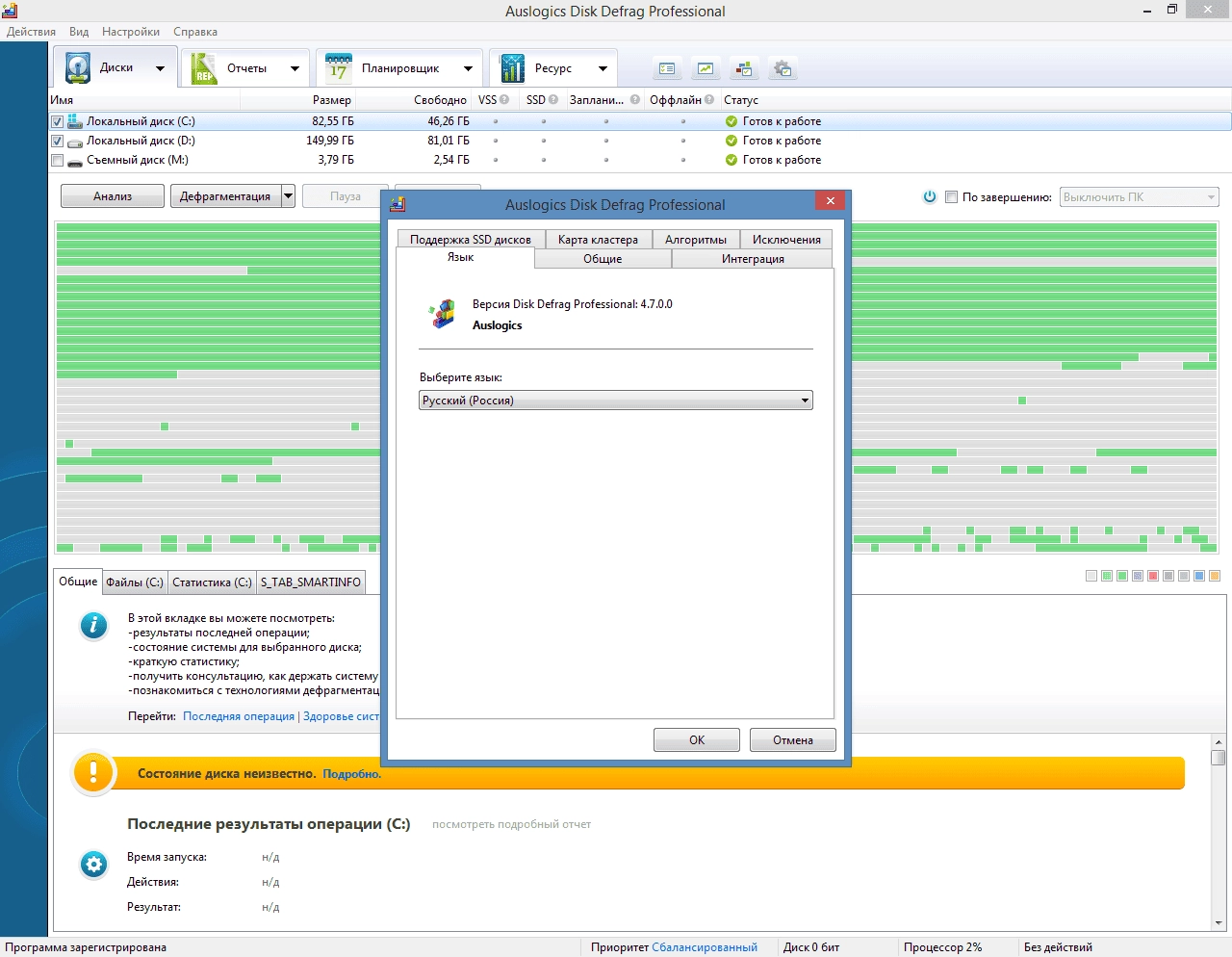Click the Анализ button
The image size is (1232, 957).
[113, 196]
